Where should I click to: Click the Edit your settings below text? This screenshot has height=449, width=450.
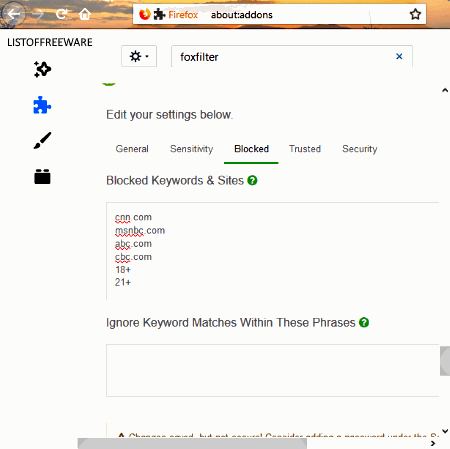[x=170, y=115]
